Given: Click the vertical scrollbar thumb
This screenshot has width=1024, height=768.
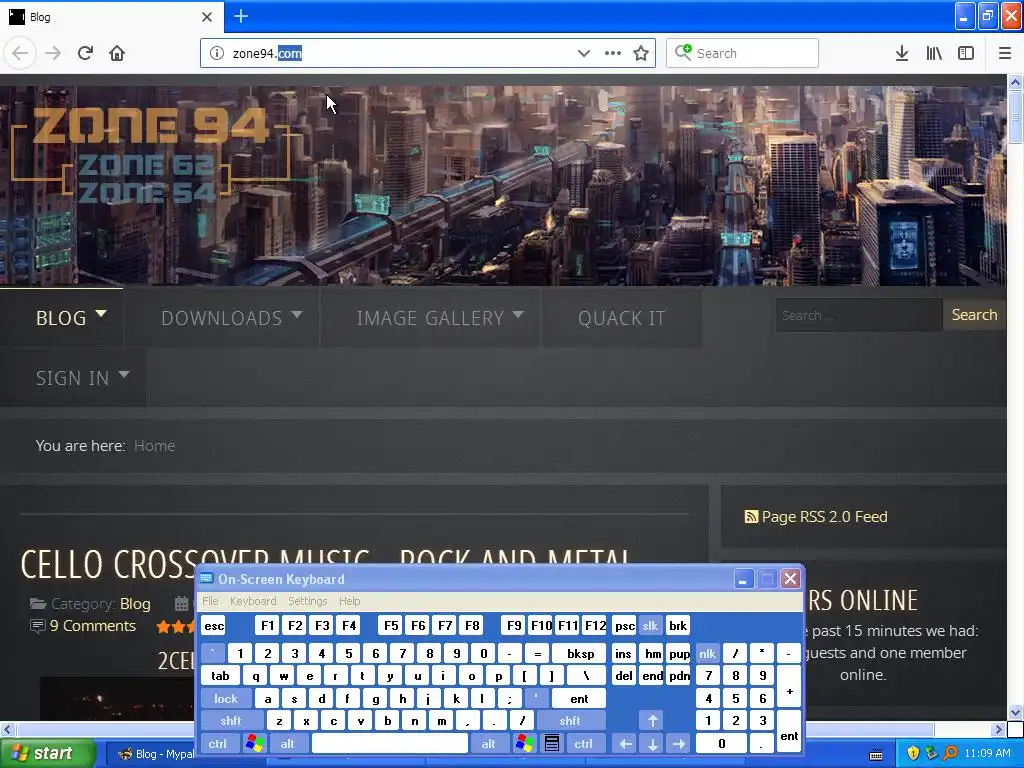Looking at the screenshot, I should tap(1015, 116).
